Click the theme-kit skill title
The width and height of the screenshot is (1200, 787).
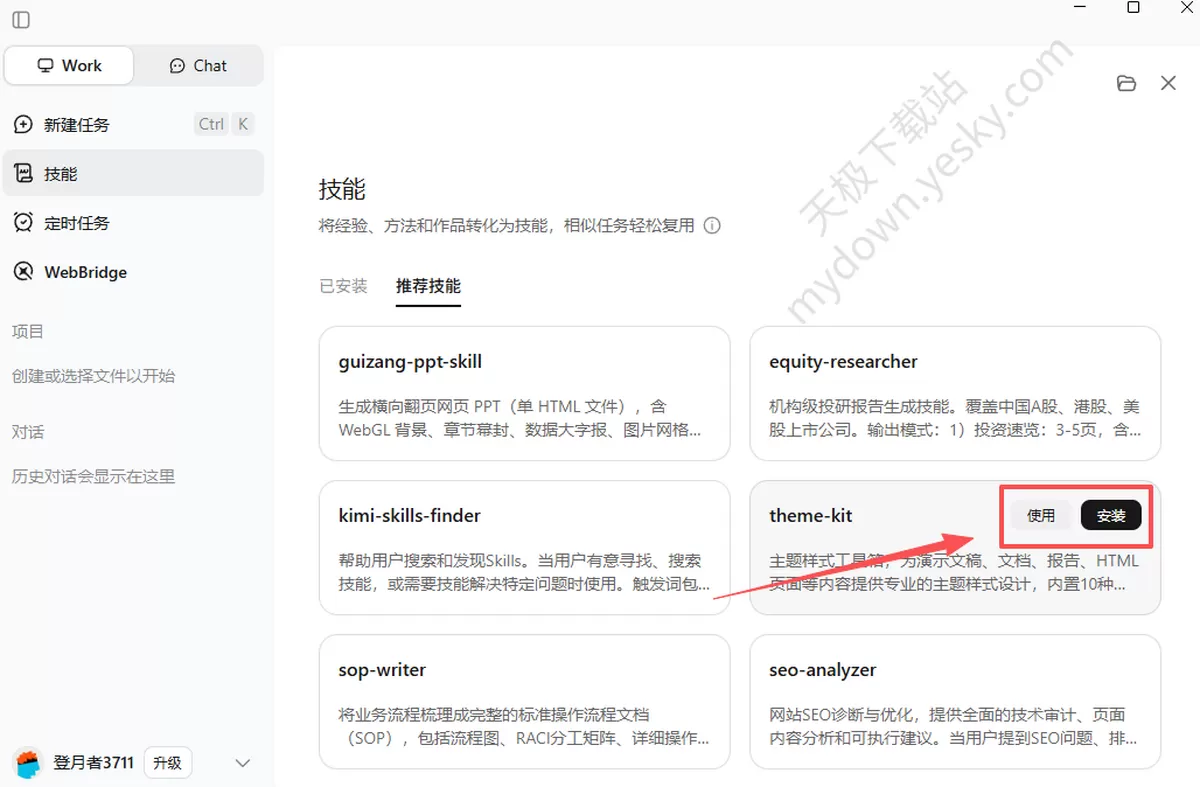pyautogui.click(x=811, y=516)
